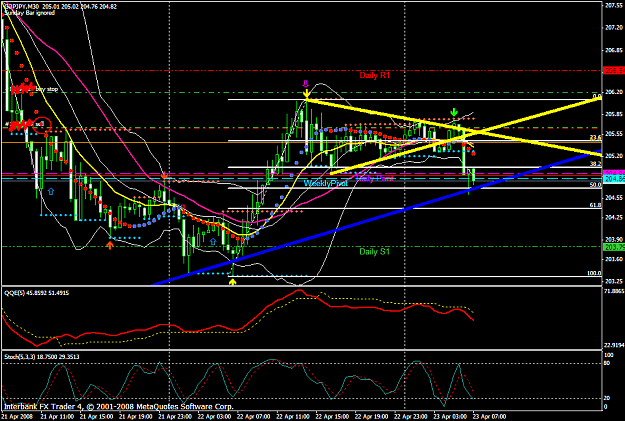Select the orange up arrow signal marker

(110, 245)
